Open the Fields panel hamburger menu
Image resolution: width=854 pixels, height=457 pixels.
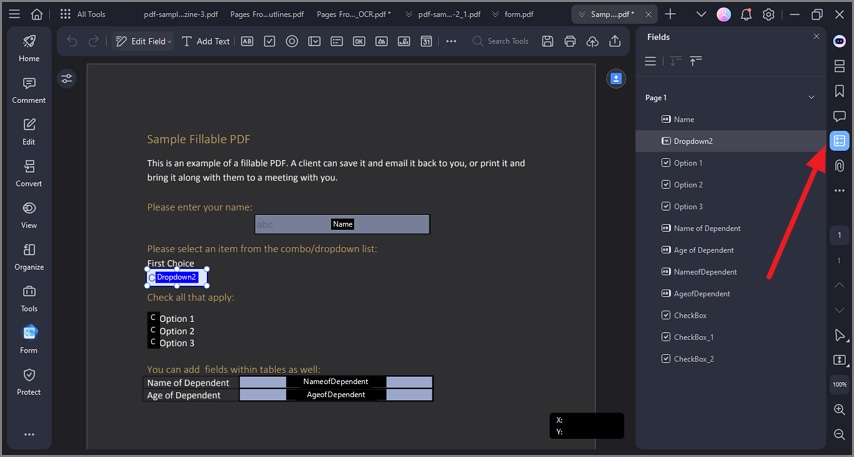(650, 62)
